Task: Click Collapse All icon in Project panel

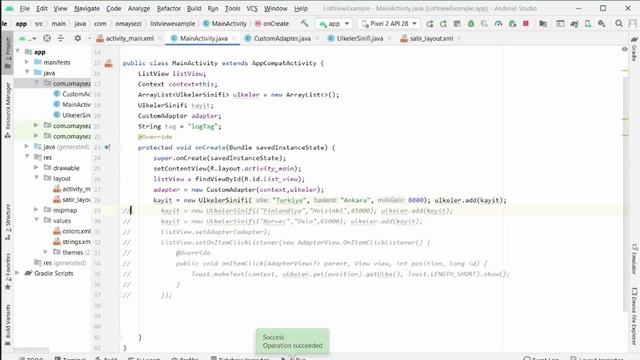Action: (61, 38)
